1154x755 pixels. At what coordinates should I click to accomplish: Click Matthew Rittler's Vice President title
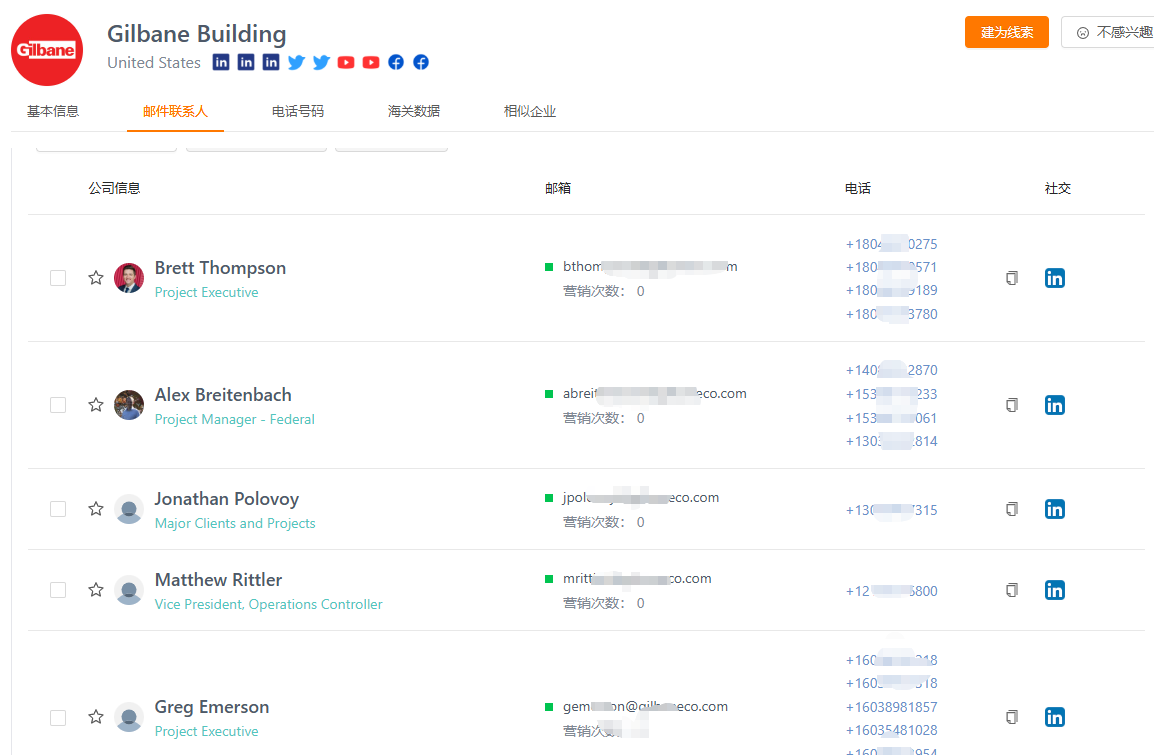(x=269, y=604)
